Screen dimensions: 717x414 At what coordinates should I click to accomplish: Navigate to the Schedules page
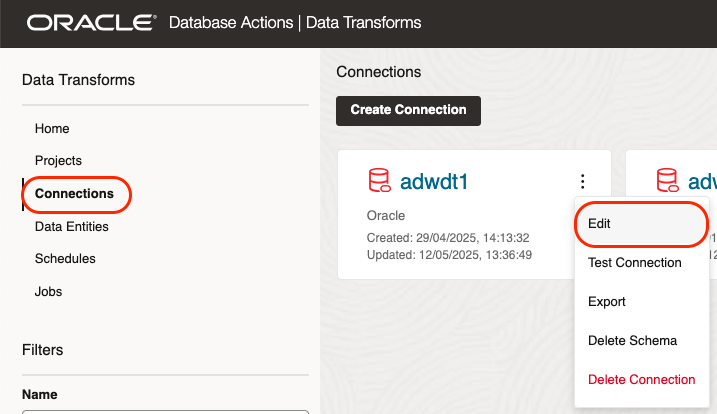coord(65,259)
